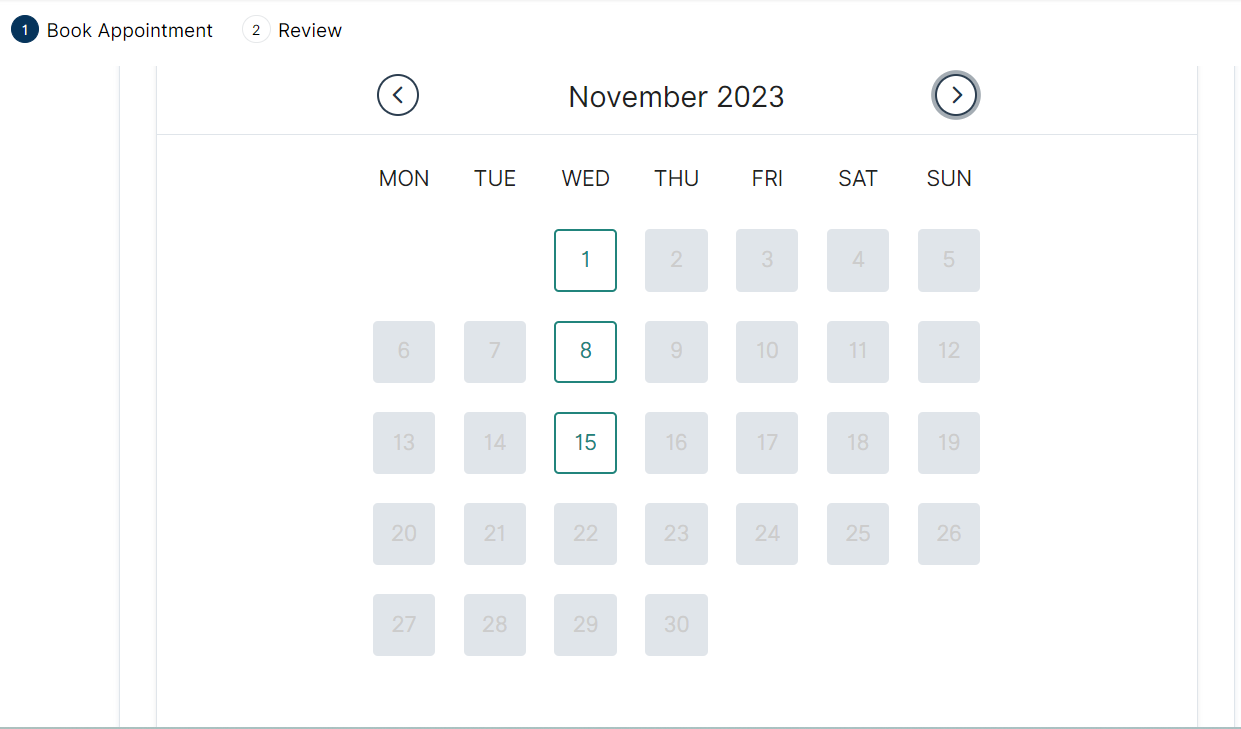This screenshot has height=729, width=1241.
Task: Click unavailable Sunday November 26
Action: [948, 533]
